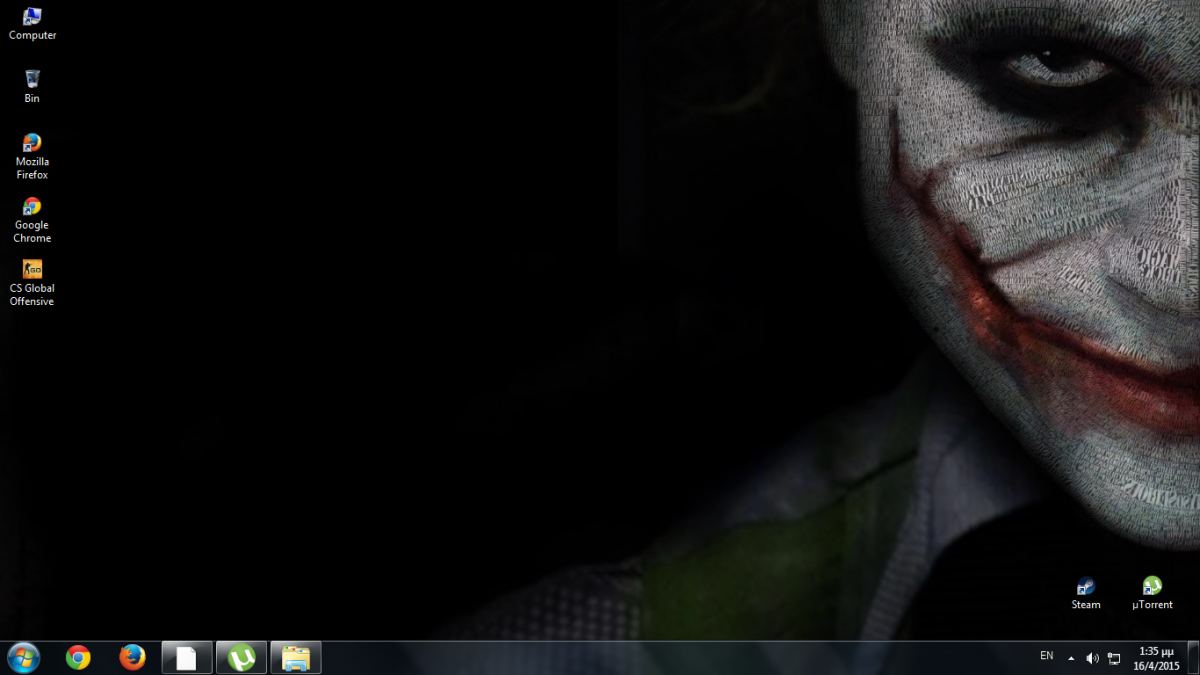Select the Bin desktop icon
The height and width of the screenshot is (675, 1200).
pyautogui.click(x=32, y=87)
